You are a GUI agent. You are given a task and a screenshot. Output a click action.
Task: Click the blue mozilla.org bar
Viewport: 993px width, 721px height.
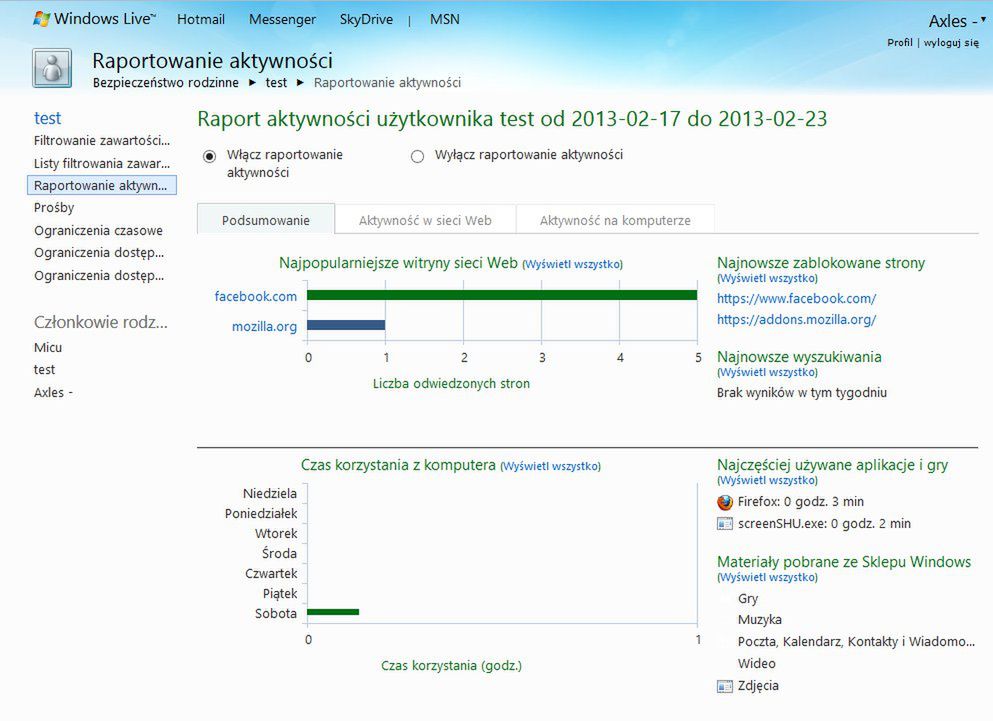coord(346,325)
